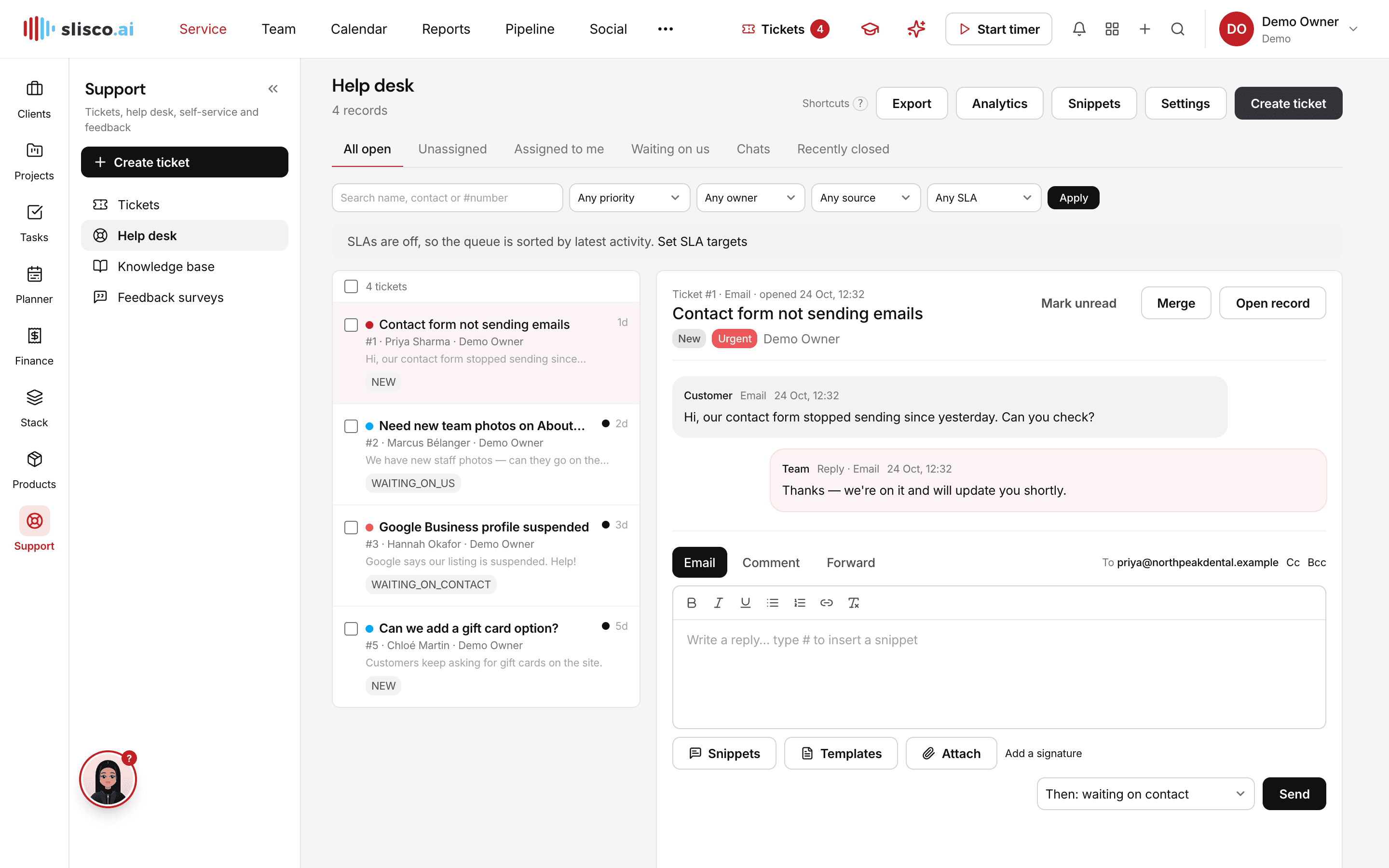1389x868 pixels.
Task: Open the Finance sidebar icon
Action: tap(34, 347)
